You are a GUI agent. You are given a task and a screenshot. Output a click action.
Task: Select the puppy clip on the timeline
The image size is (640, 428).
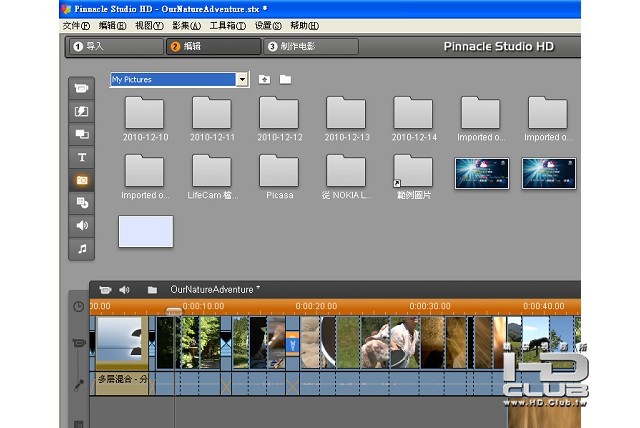point(376,343)
